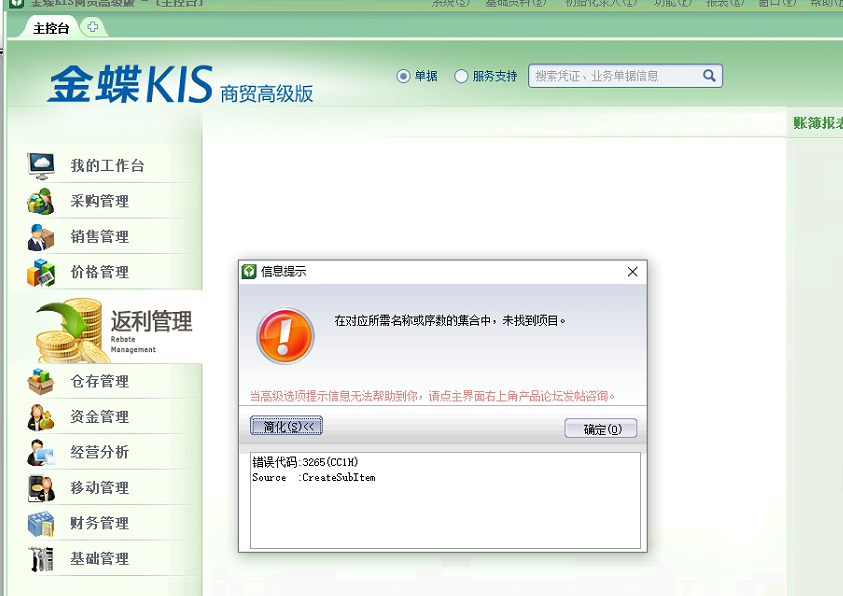Open the 仓存管理 module label
The image size is (843, 596).
[100, 382]
